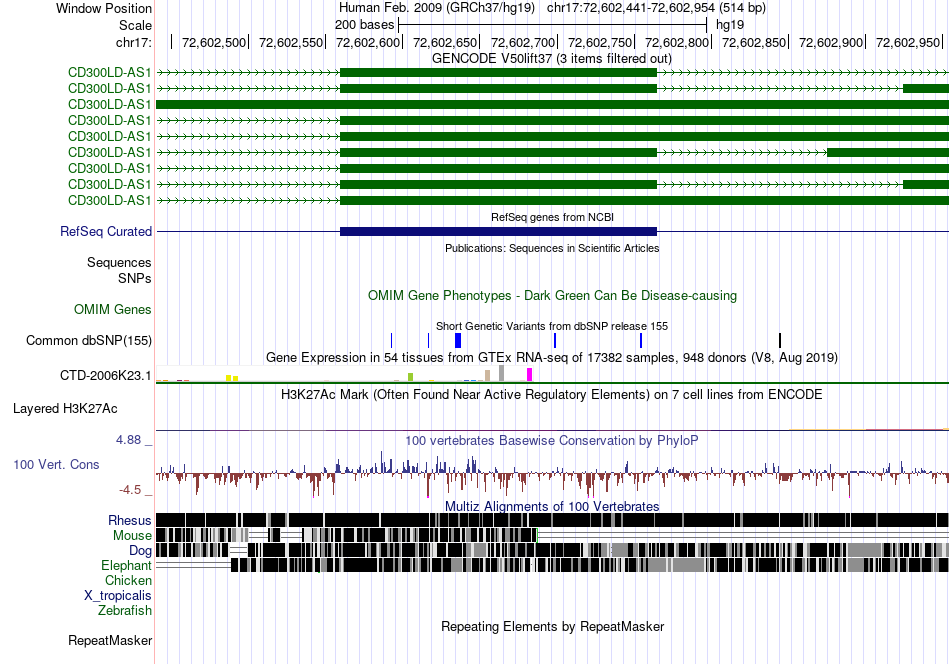Click the Rhesus alignment label
Screen dimensions: 950x664
[130, 520]
